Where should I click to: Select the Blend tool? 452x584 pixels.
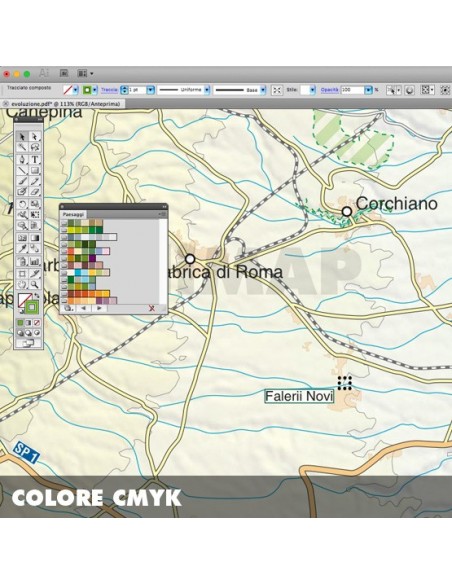(35, 249)
